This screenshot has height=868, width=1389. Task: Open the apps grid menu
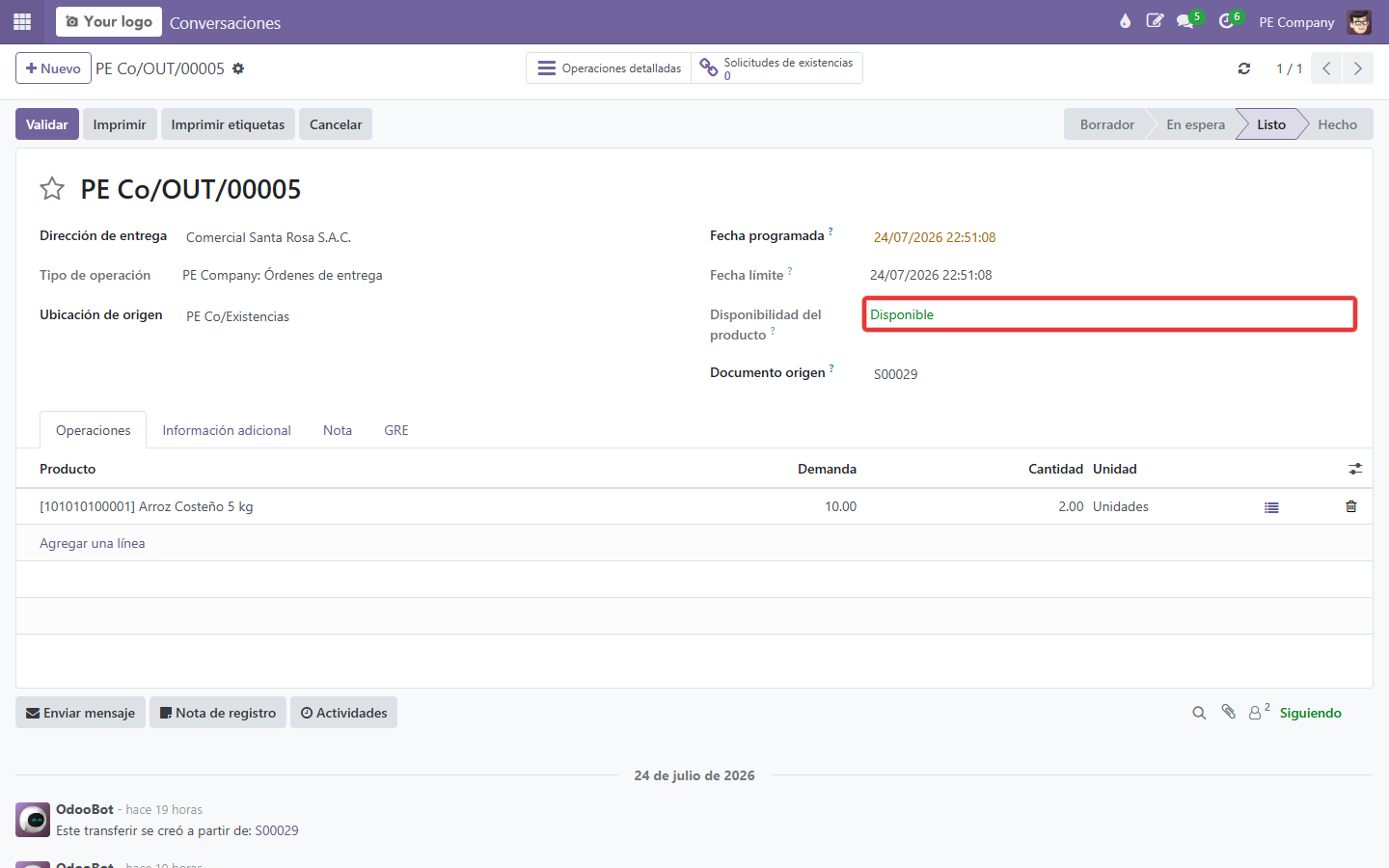point(22,21)
